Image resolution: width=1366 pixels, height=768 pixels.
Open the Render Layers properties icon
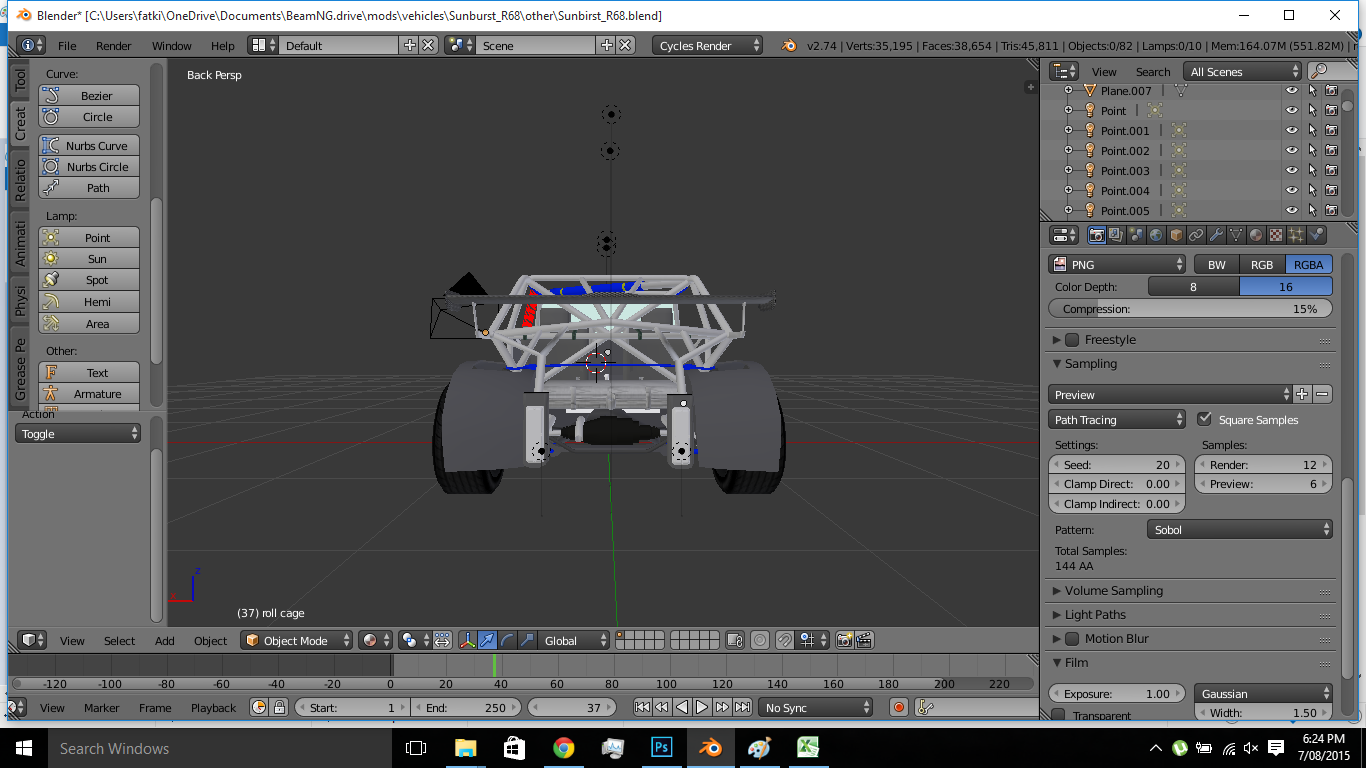point(1116,235)
